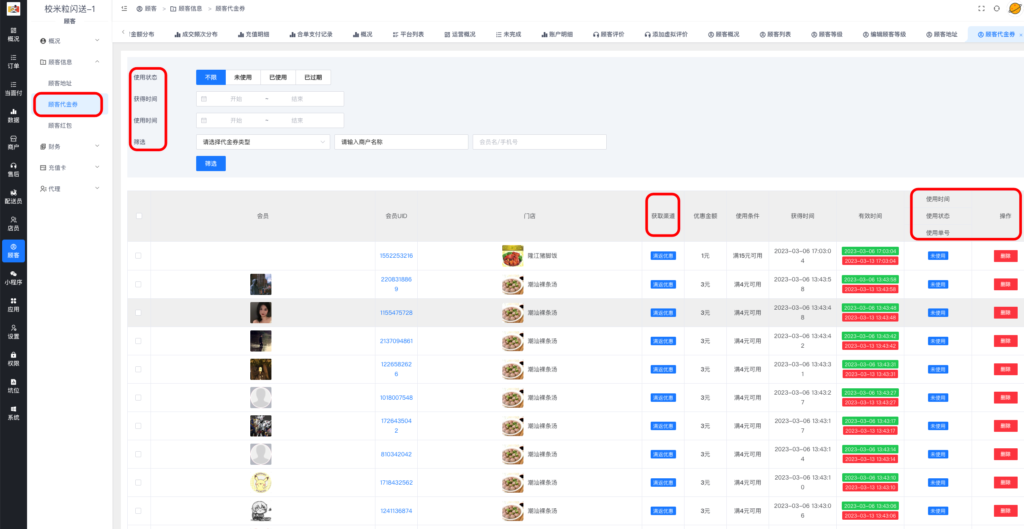Click the 请输入商户名称 input field
The width and height of the screenshot is (1024, 529).
pos(401,142)
